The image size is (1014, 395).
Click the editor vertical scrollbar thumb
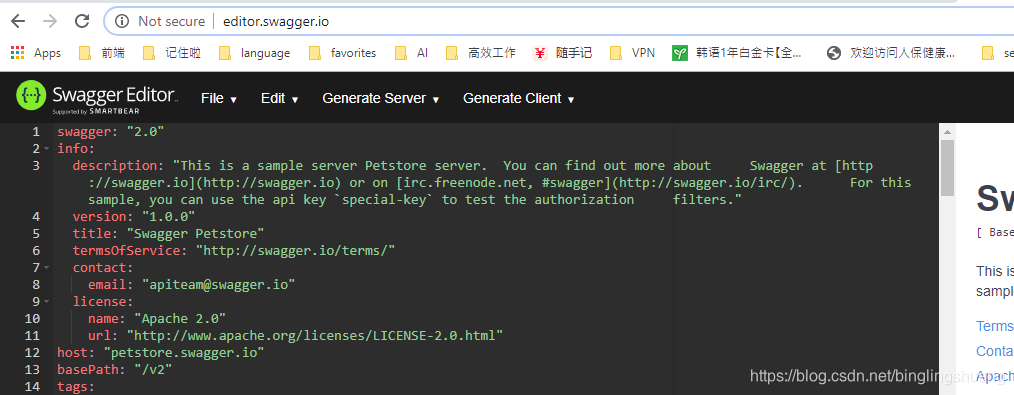pos(947,168)
